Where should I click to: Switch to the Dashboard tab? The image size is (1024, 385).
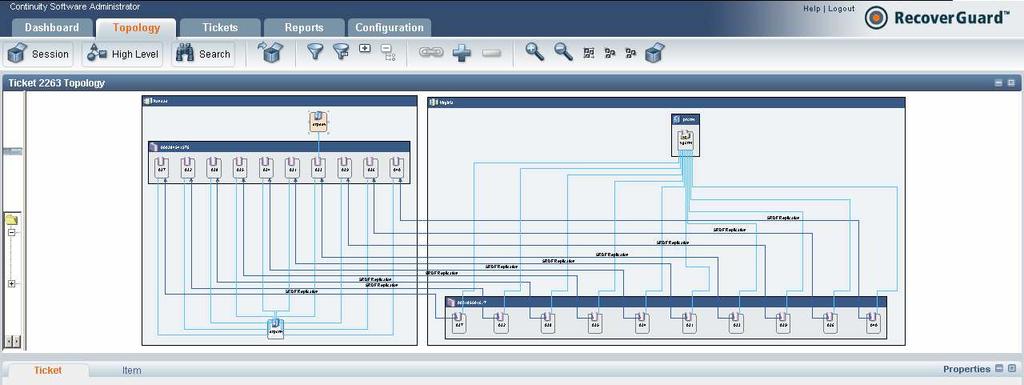coord(52,27)
